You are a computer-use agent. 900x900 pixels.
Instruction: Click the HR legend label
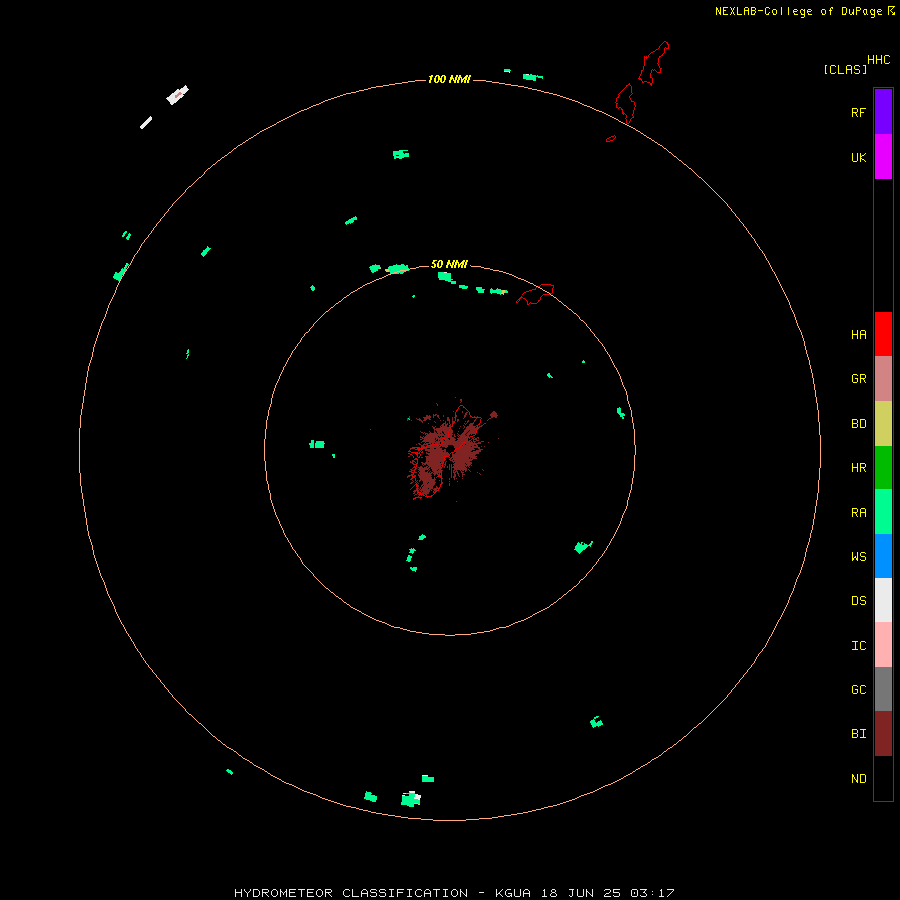(858, 468)
